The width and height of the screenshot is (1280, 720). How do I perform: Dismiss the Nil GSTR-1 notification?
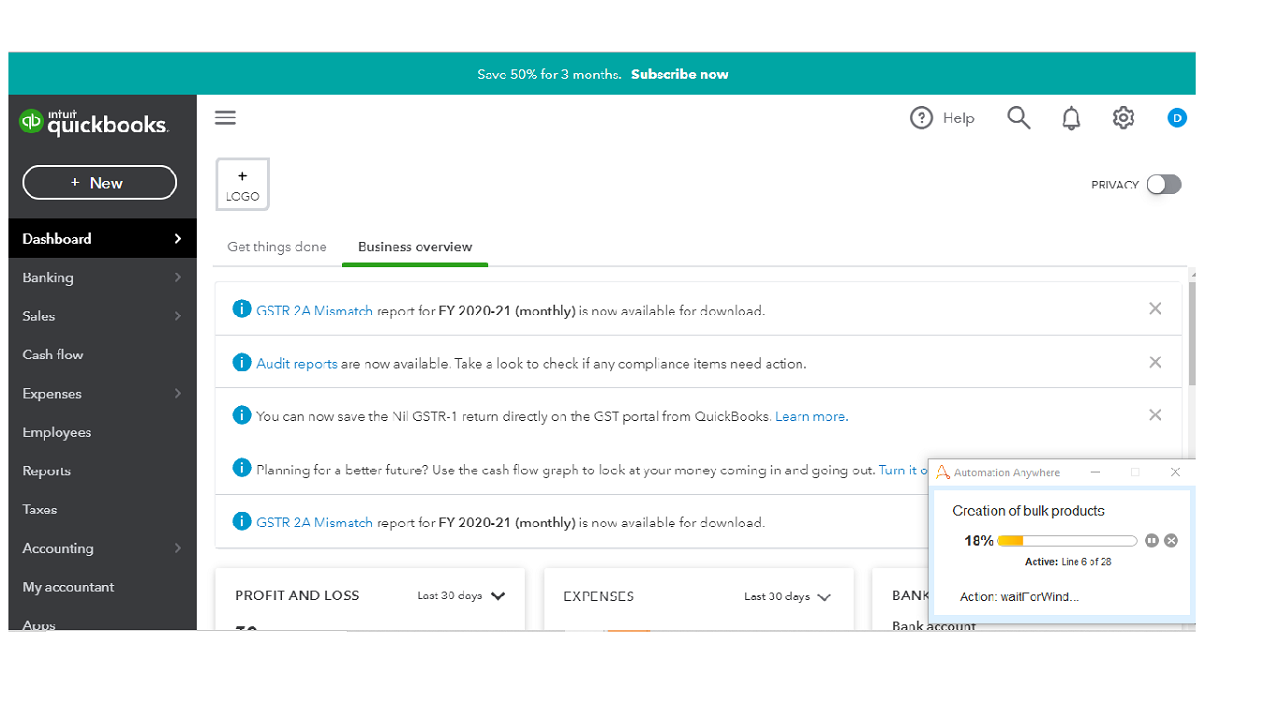pos(1155,415)
